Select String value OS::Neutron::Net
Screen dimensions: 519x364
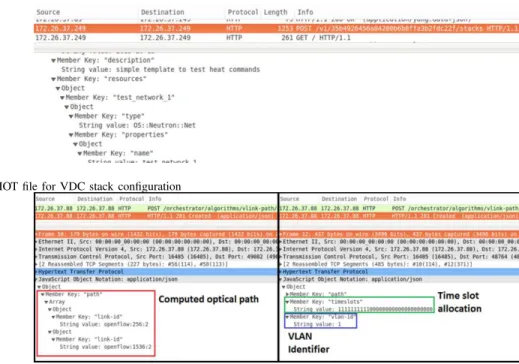click(137, 125)
